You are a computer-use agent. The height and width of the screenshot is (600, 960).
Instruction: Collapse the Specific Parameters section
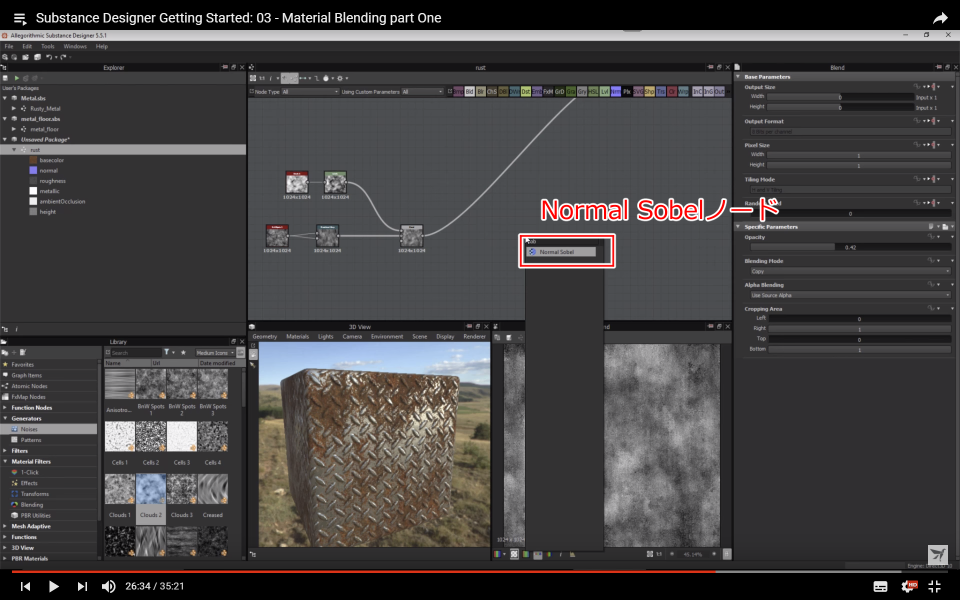tap(738, 227)
